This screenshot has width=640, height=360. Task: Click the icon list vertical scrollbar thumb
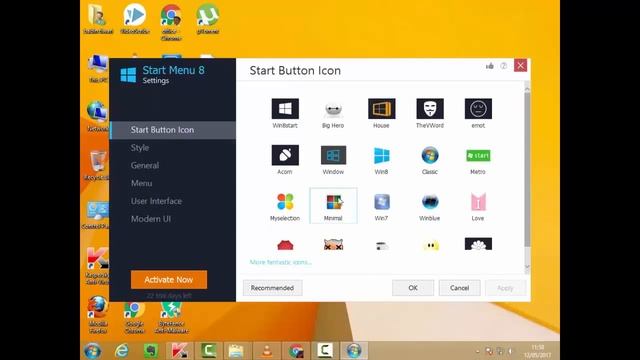click(527, 169)
